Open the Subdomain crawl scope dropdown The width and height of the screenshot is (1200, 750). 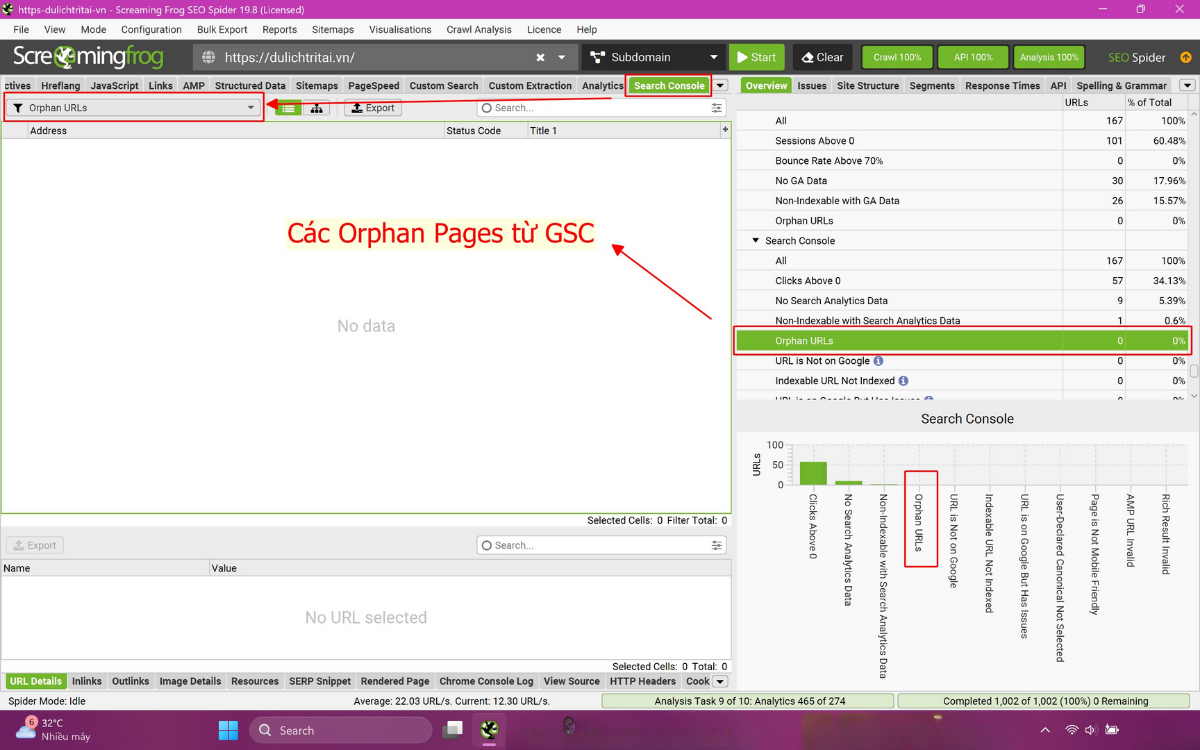click(x=712, y=57)
